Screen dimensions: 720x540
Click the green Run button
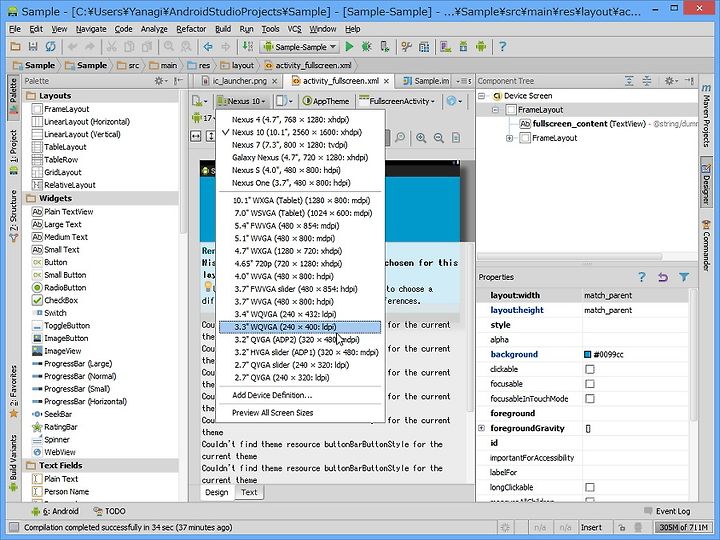[349, 47]
